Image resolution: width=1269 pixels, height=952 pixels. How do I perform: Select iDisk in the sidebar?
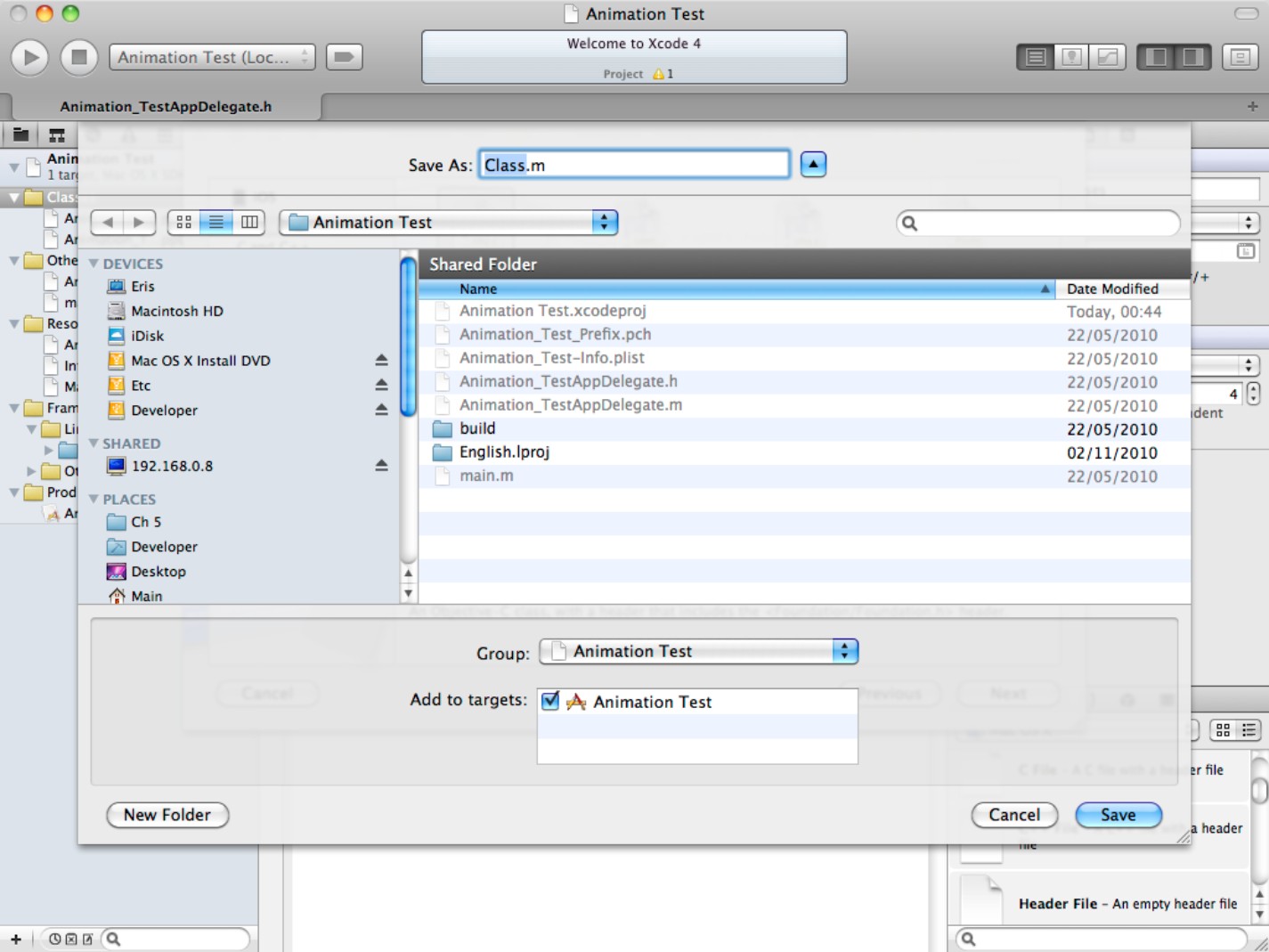tap(148, 336)
